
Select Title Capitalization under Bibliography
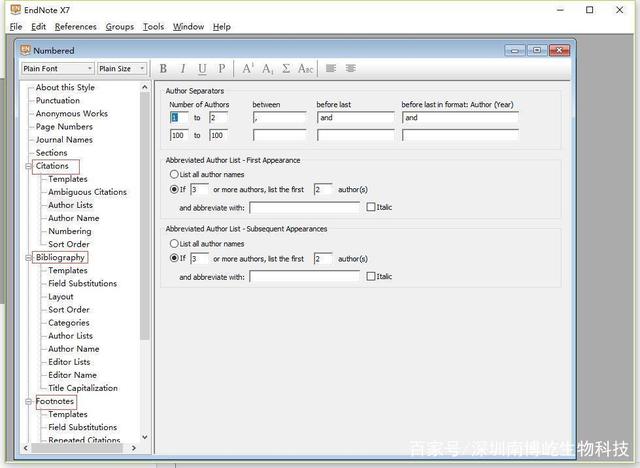(x=83, y=388)
